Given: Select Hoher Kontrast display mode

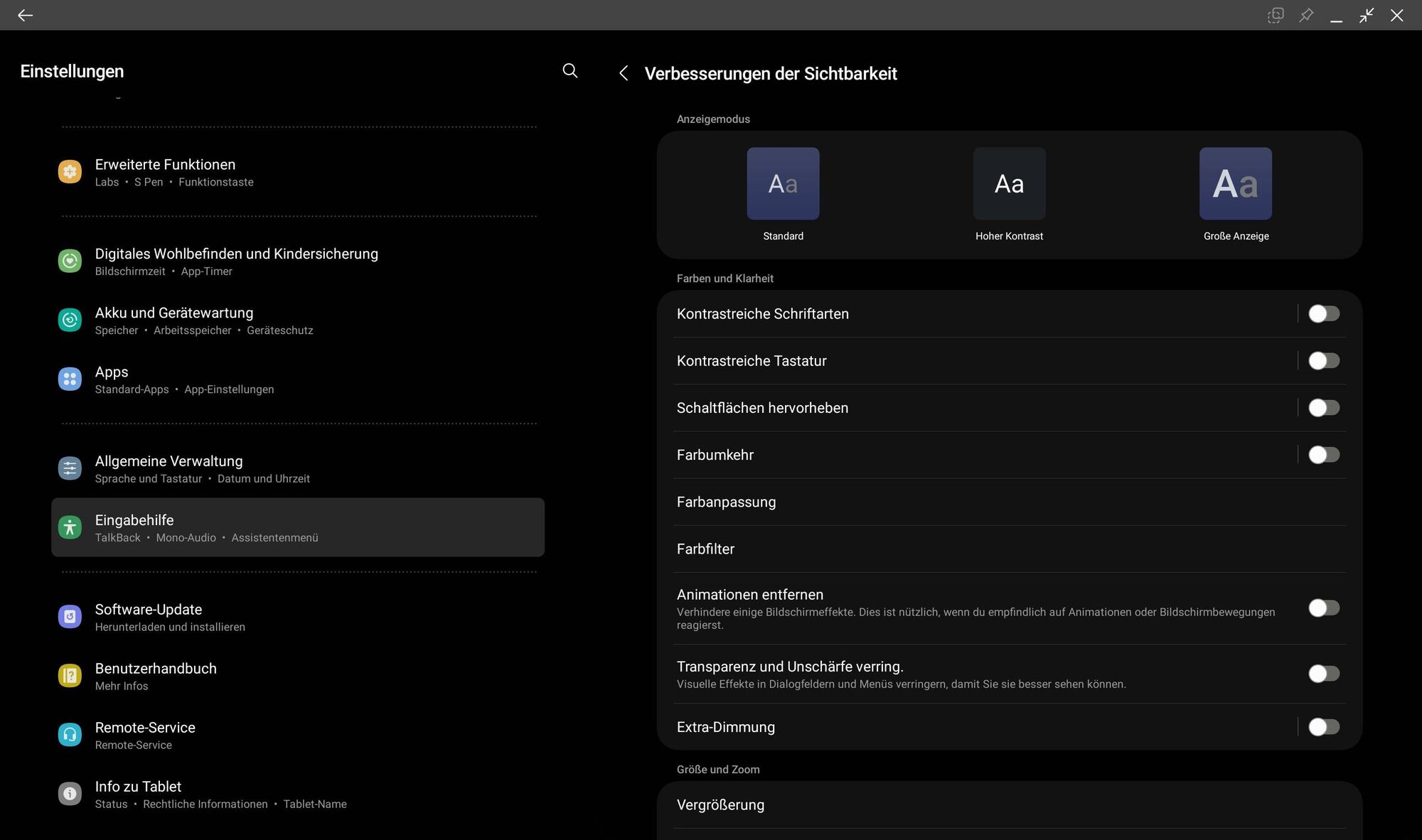Looking at the screenshot, I should coord(1009,183).
